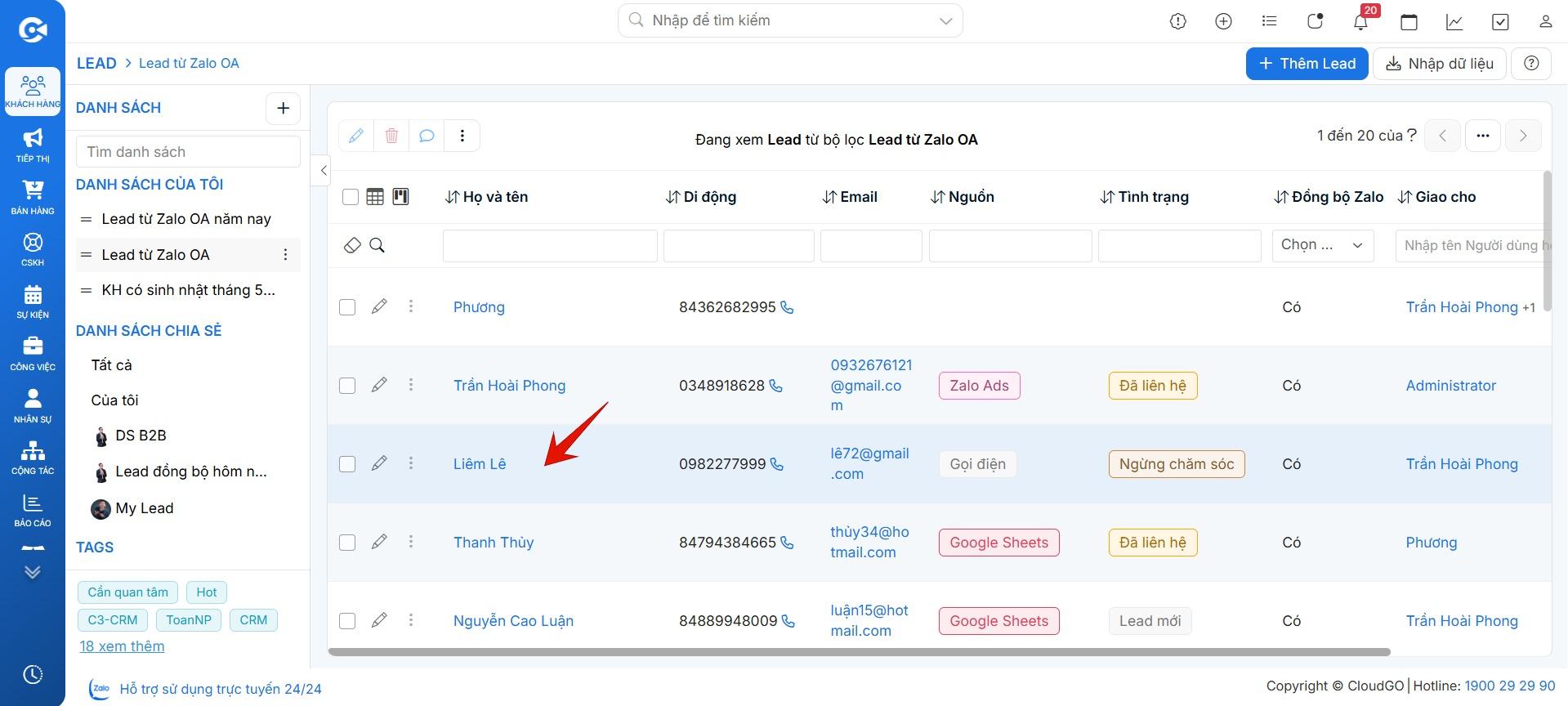Open the LEAD breadcrumb link

click(96, 63)
